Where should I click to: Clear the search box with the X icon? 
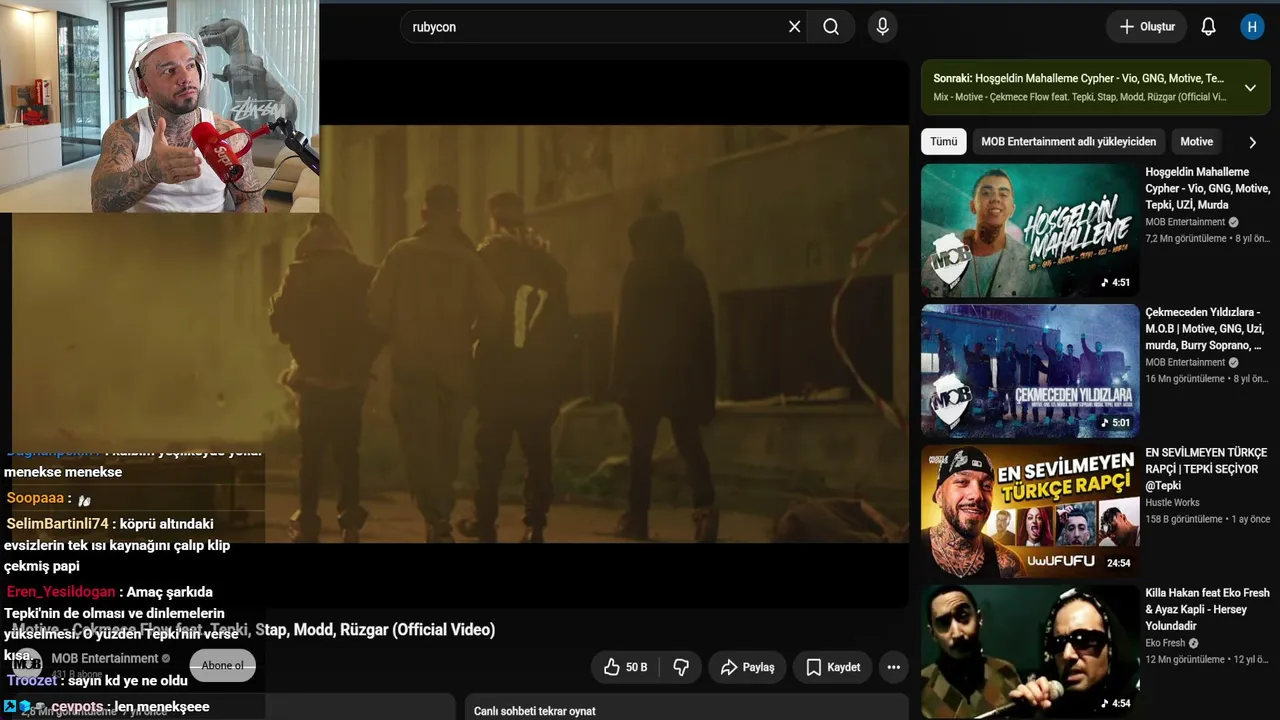click(x=794, y=27)
